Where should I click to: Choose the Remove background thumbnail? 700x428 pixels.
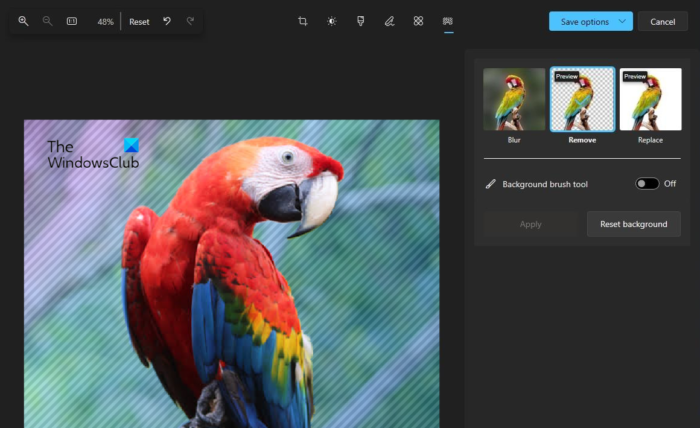pyautogui.click(x=582, y=99)
